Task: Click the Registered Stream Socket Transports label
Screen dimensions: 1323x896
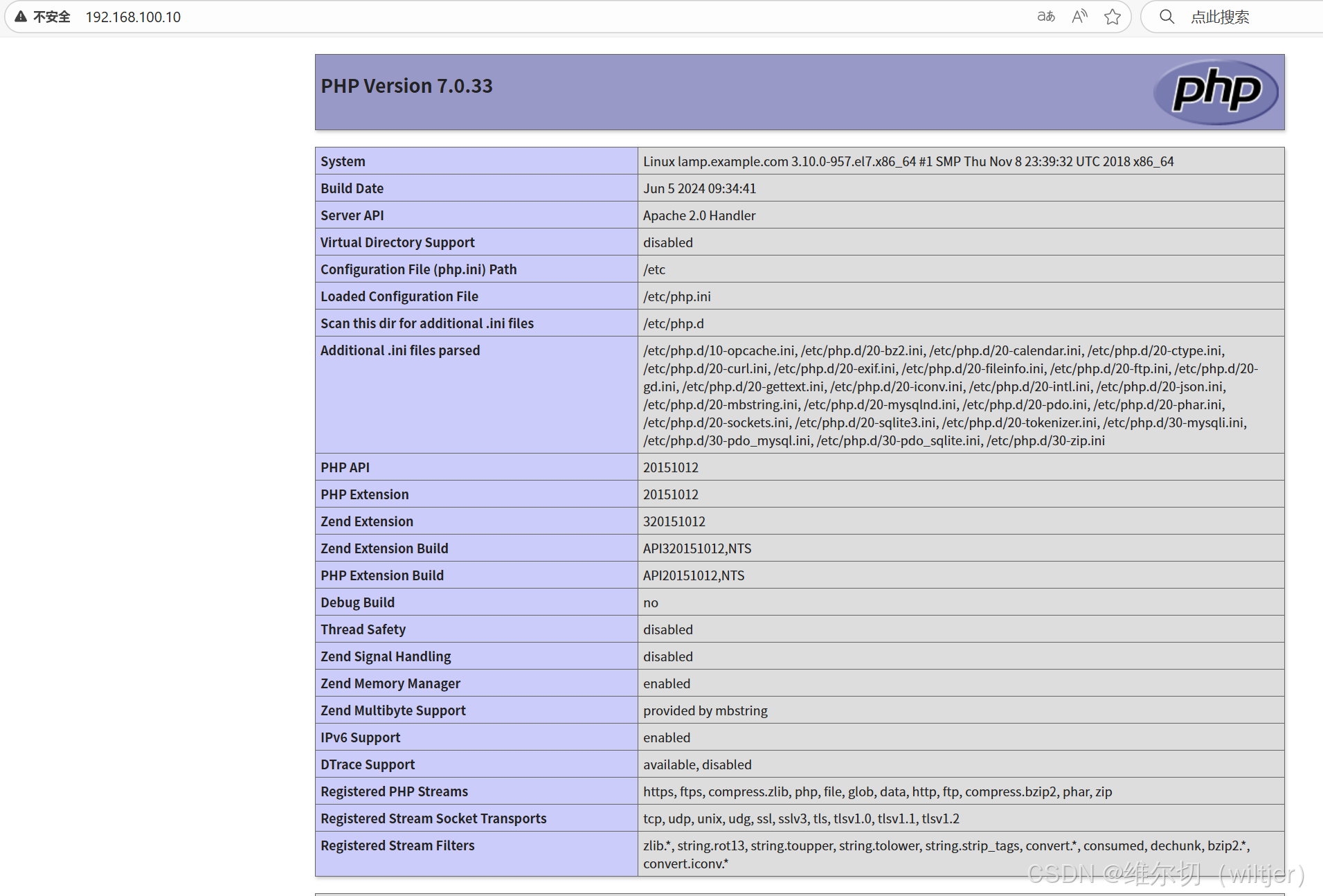Action: 433,818
